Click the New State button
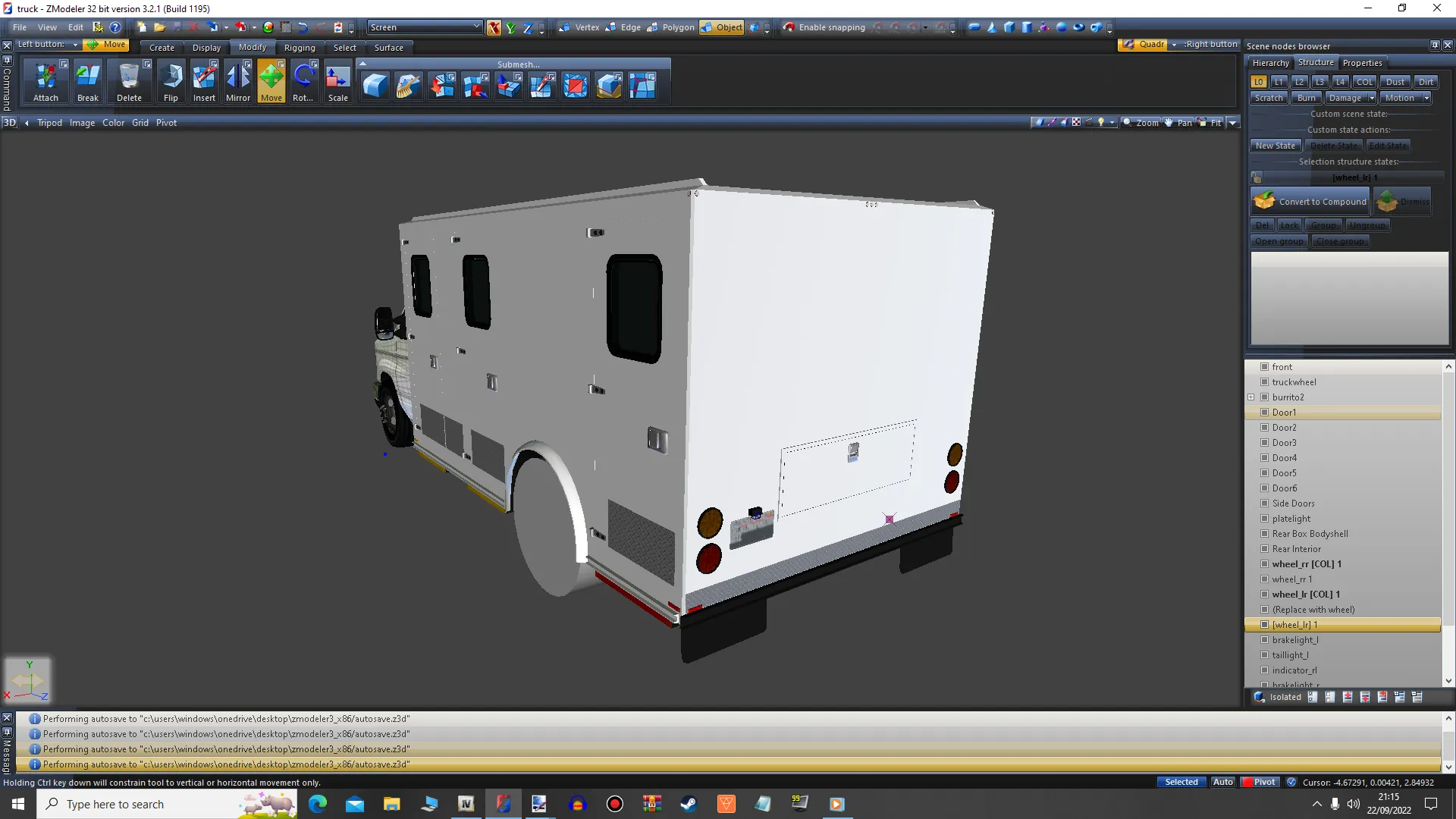Screen dimensions: 1456x819 coord(1275,146)
